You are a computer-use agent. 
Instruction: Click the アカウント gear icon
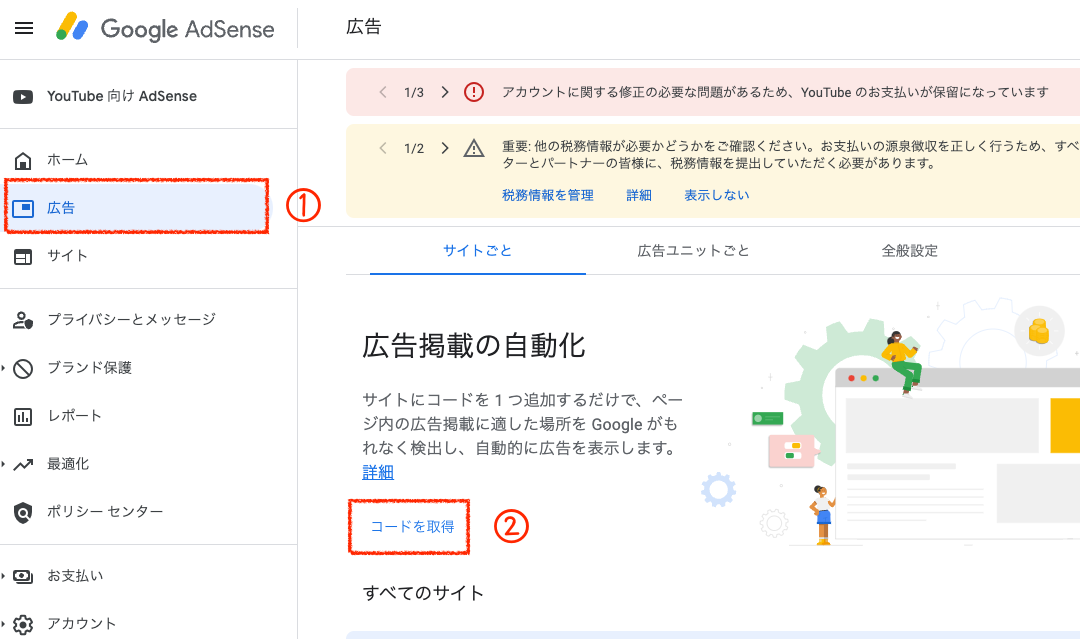pyautogui.click(x=23, y=625)
